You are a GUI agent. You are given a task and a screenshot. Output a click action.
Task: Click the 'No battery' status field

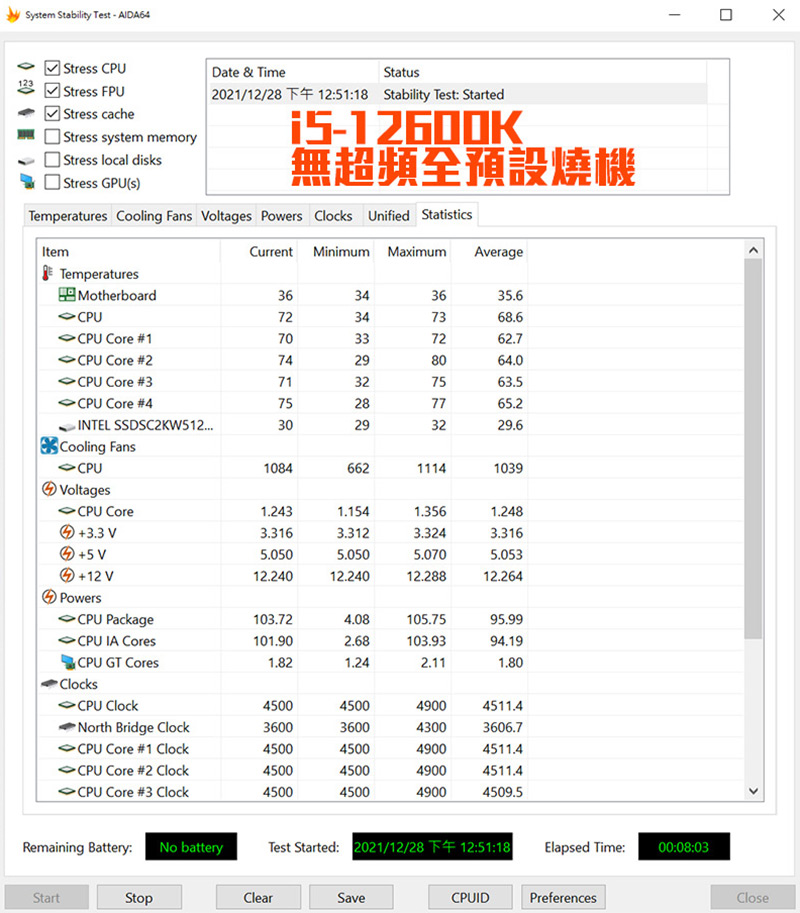coord(191,847)
